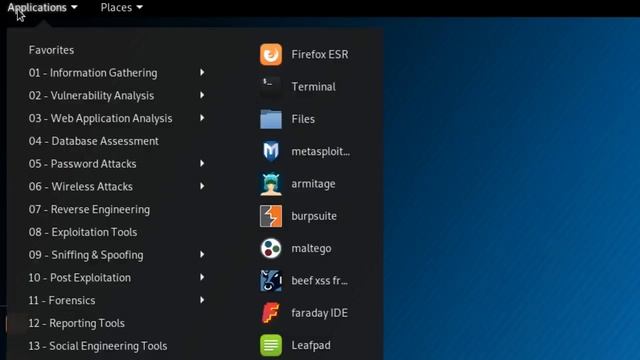Open the Terminal icon
Viewport: 640px width, 360px height.
[x=271, y=87]
